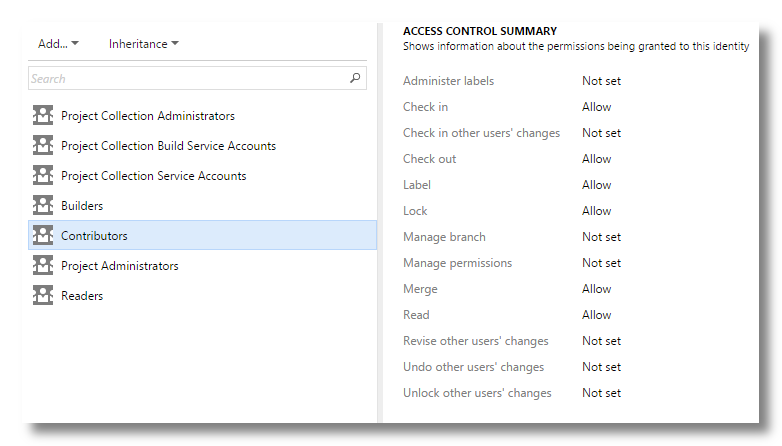Select the Project Administrators group name
The width and height of the screenshot is (782, 446).
(119, 266)
